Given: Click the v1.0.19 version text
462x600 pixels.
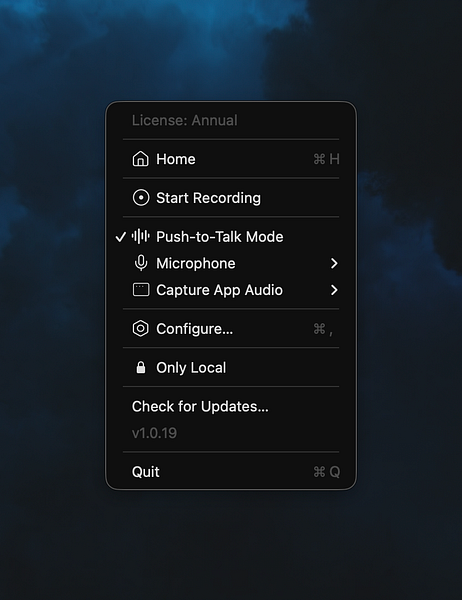Looking at the screenshot, I should coord(154,433).
